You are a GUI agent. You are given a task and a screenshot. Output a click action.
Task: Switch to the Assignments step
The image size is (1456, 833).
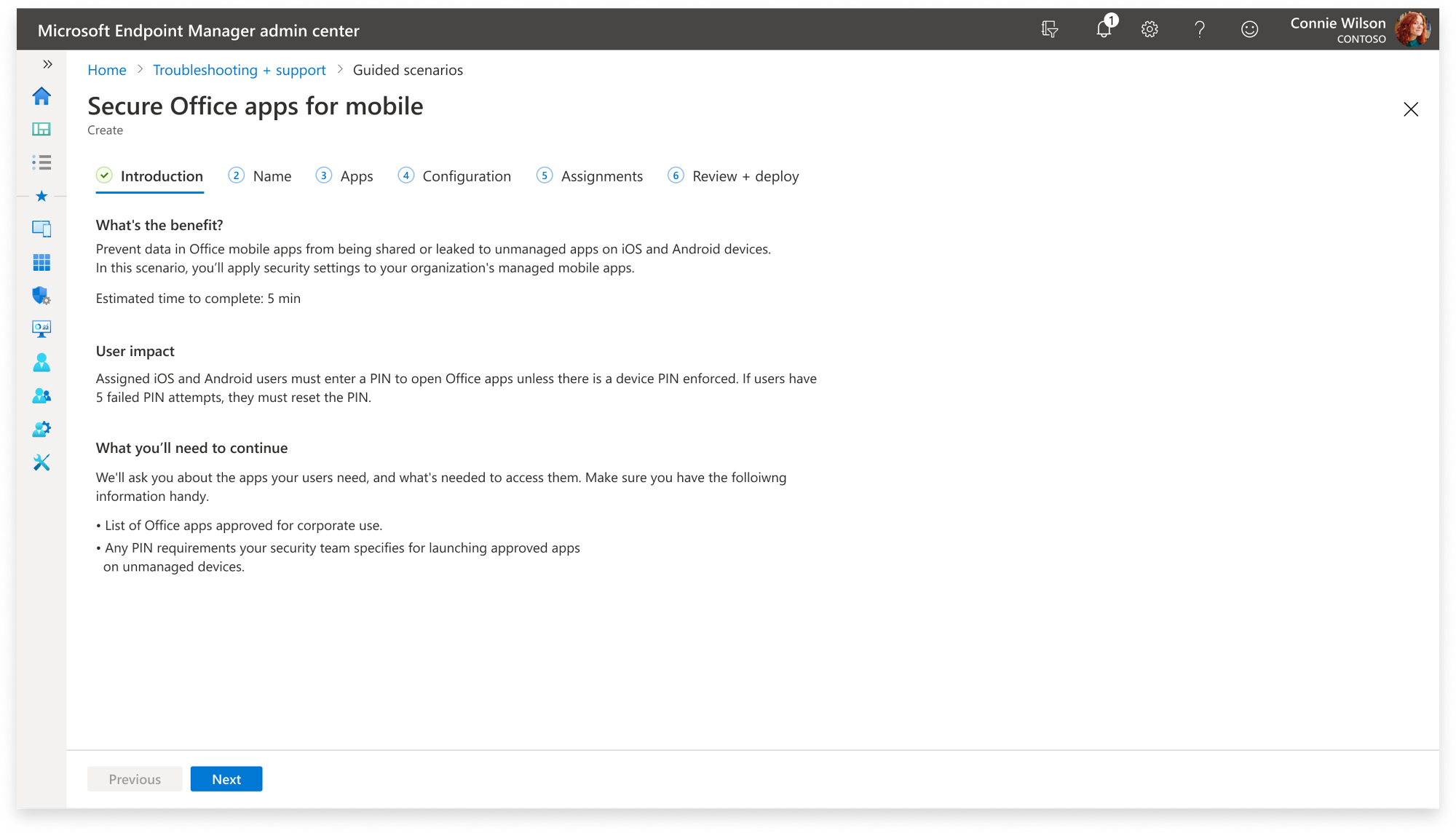pos(601,175)
